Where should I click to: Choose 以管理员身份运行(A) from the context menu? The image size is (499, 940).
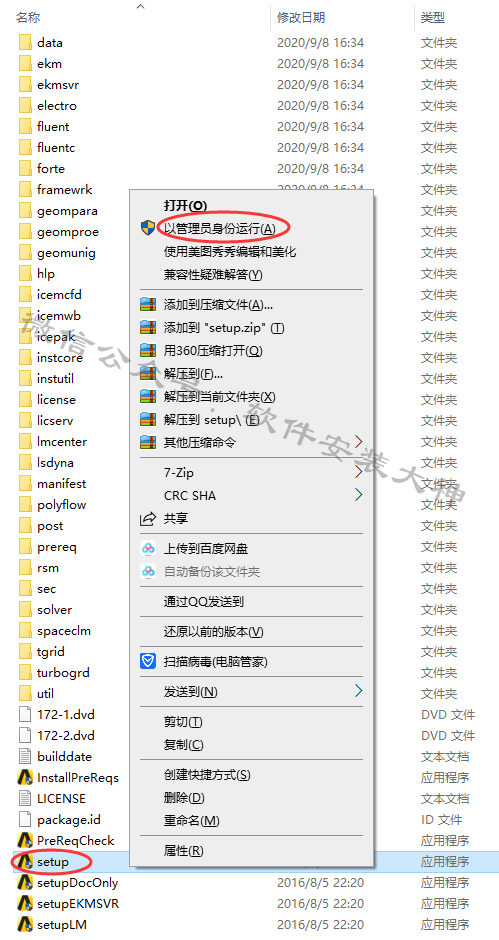pos(220,229)
